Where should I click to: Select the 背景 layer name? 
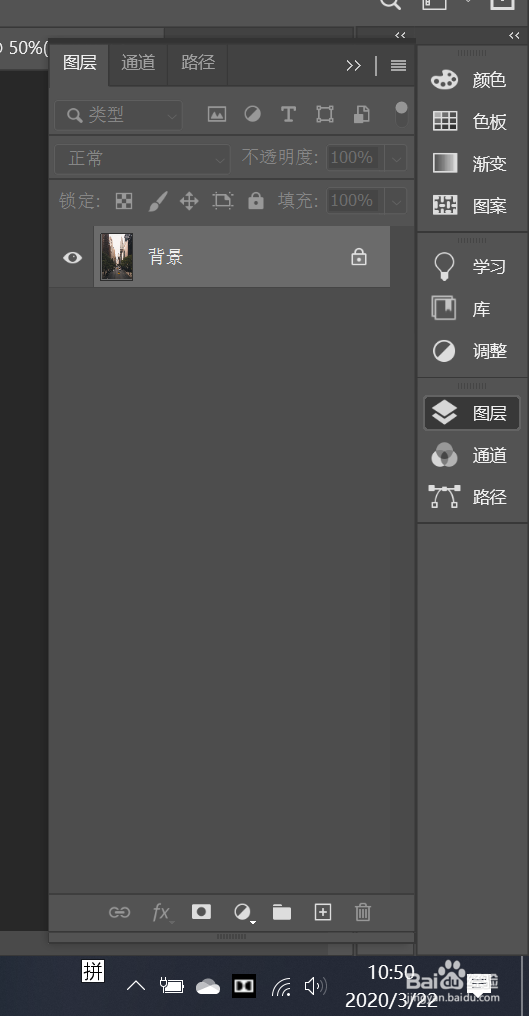(x=166, y=257)
